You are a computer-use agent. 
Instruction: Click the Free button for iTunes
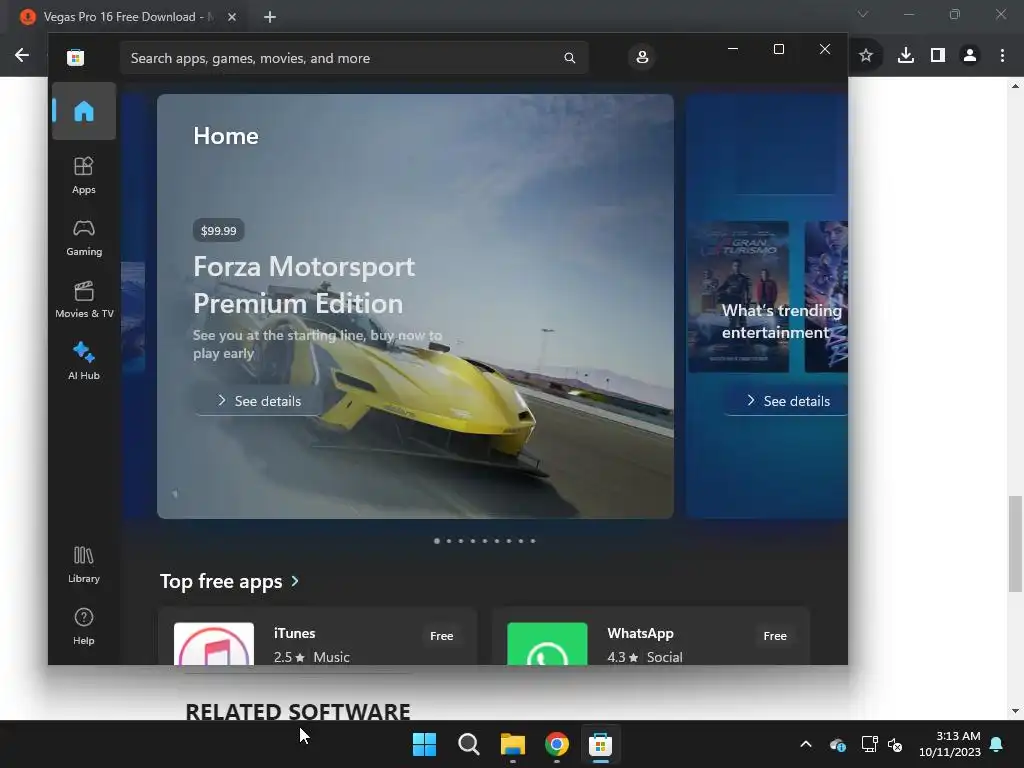coord(441,636)
